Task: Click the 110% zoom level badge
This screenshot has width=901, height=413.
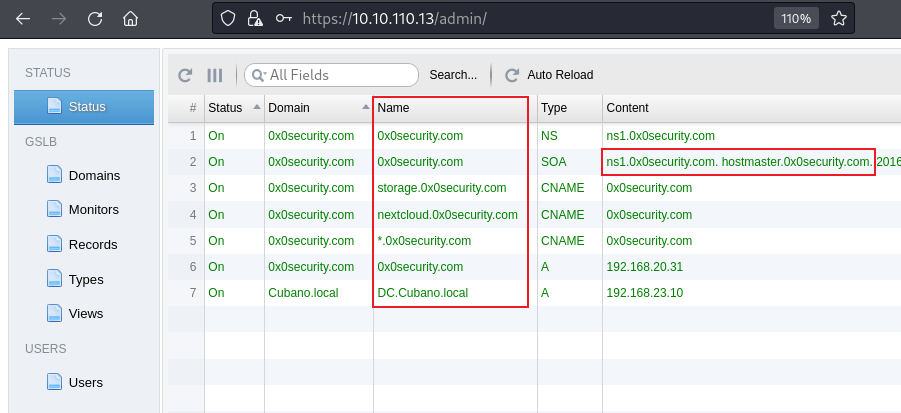Action: (x=797, y=18)
